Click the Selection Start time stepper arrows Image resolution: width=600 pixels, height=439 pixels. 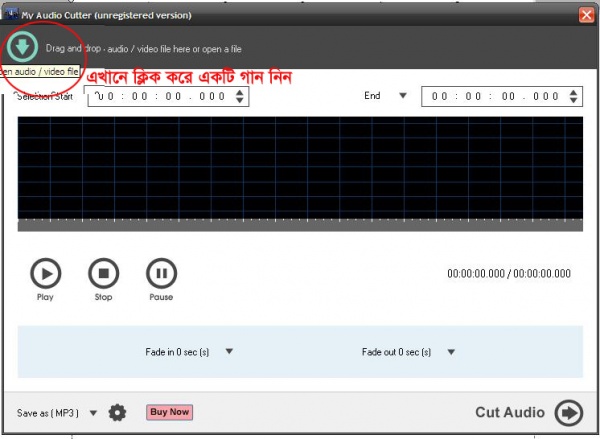pos(240,96)
